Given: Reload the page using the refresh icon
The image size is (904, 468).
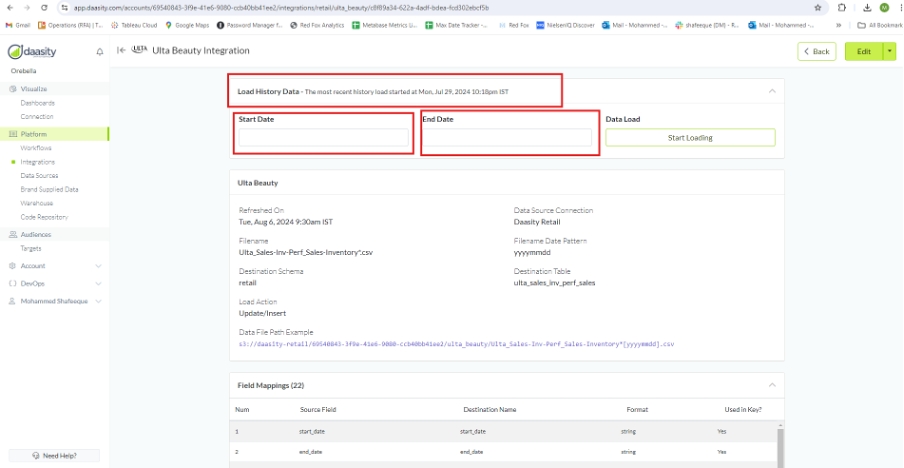Looking at the screenshot, I should pyautogui.click(x=45, y=7).
